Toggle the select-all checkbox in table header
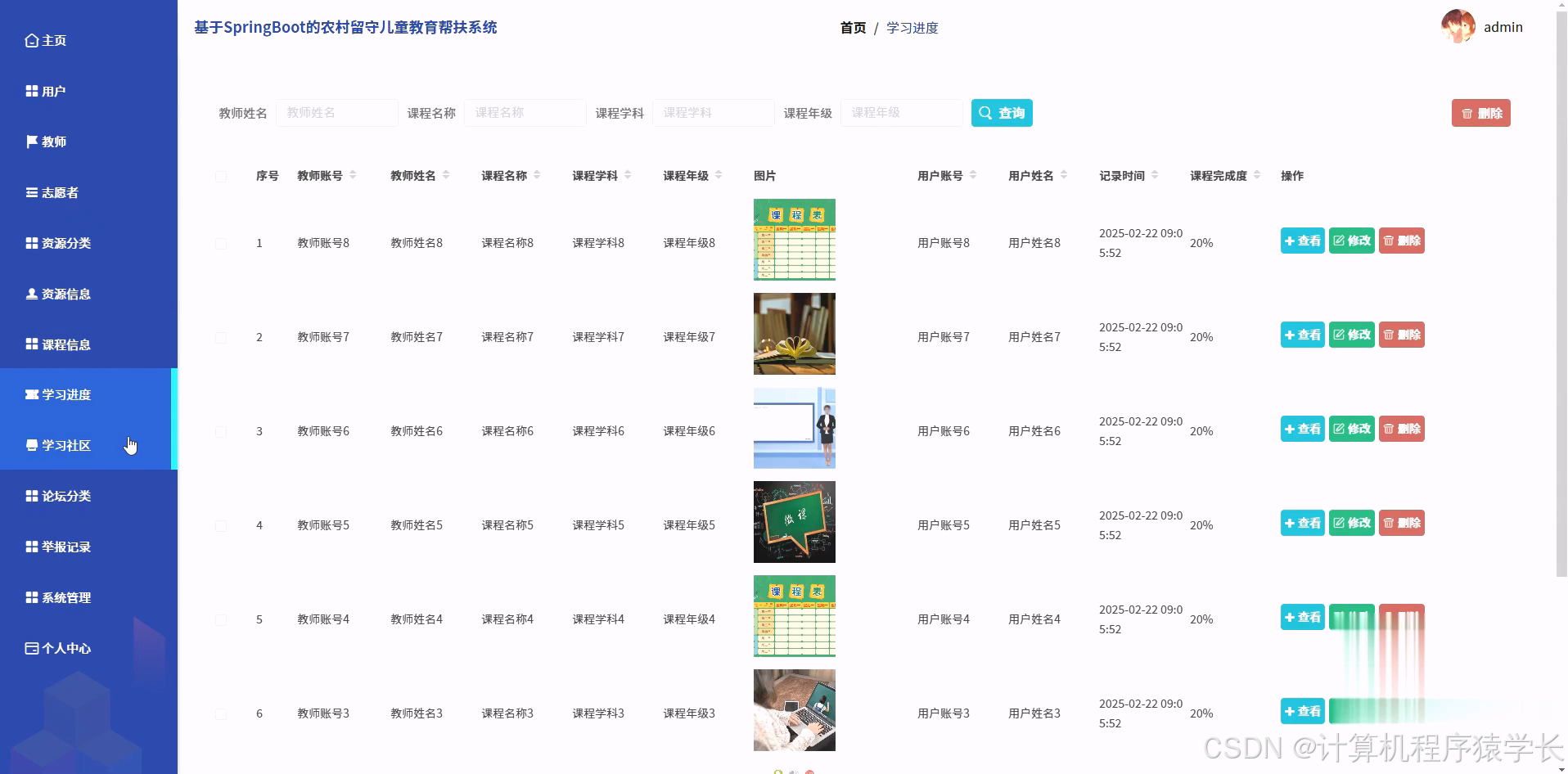Screen dimensions: 1568x774 click(x=220, y=176)
